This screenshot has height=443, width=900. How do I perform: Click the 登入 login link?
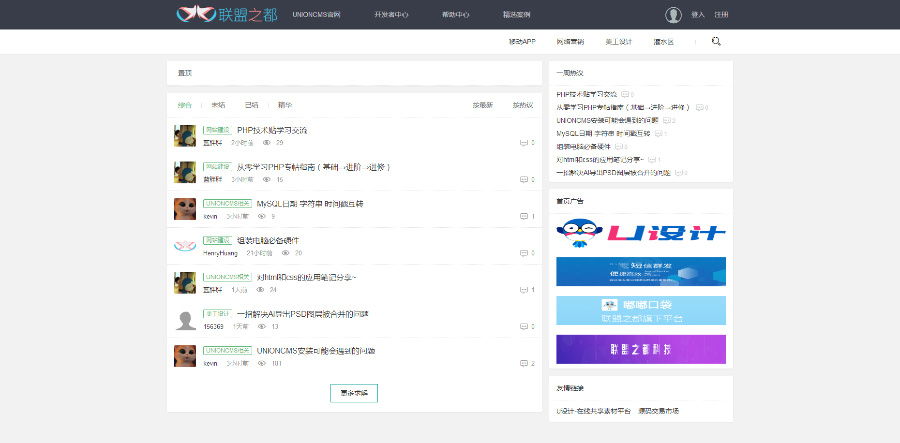point(698,15)
